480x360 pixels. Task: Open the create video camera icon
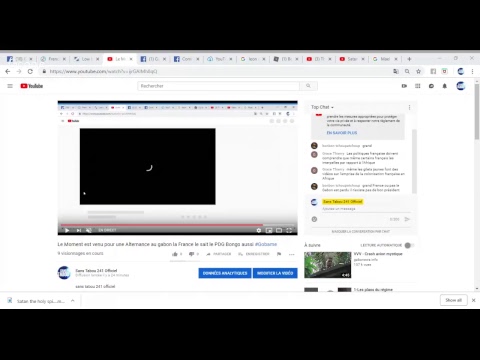pos(404,86)
